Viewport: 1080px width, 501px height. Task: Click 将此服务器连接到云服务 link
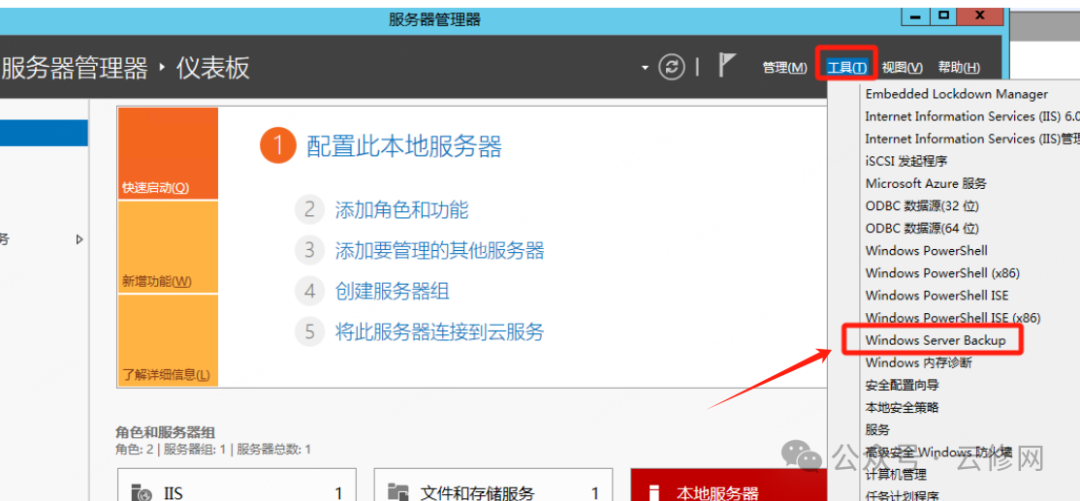pos(439,332)
